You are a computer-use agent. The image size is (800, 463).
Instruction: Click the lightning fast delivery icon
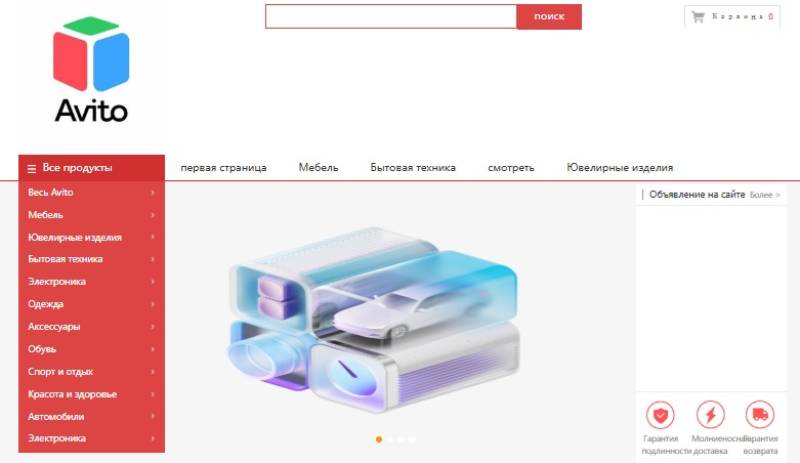point(710,415)
